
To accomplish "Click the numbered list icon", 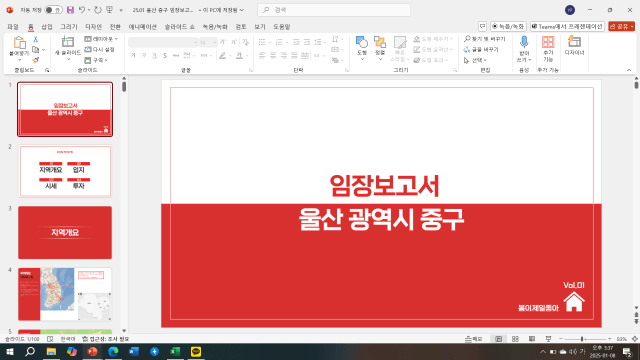I will (279, 42).
